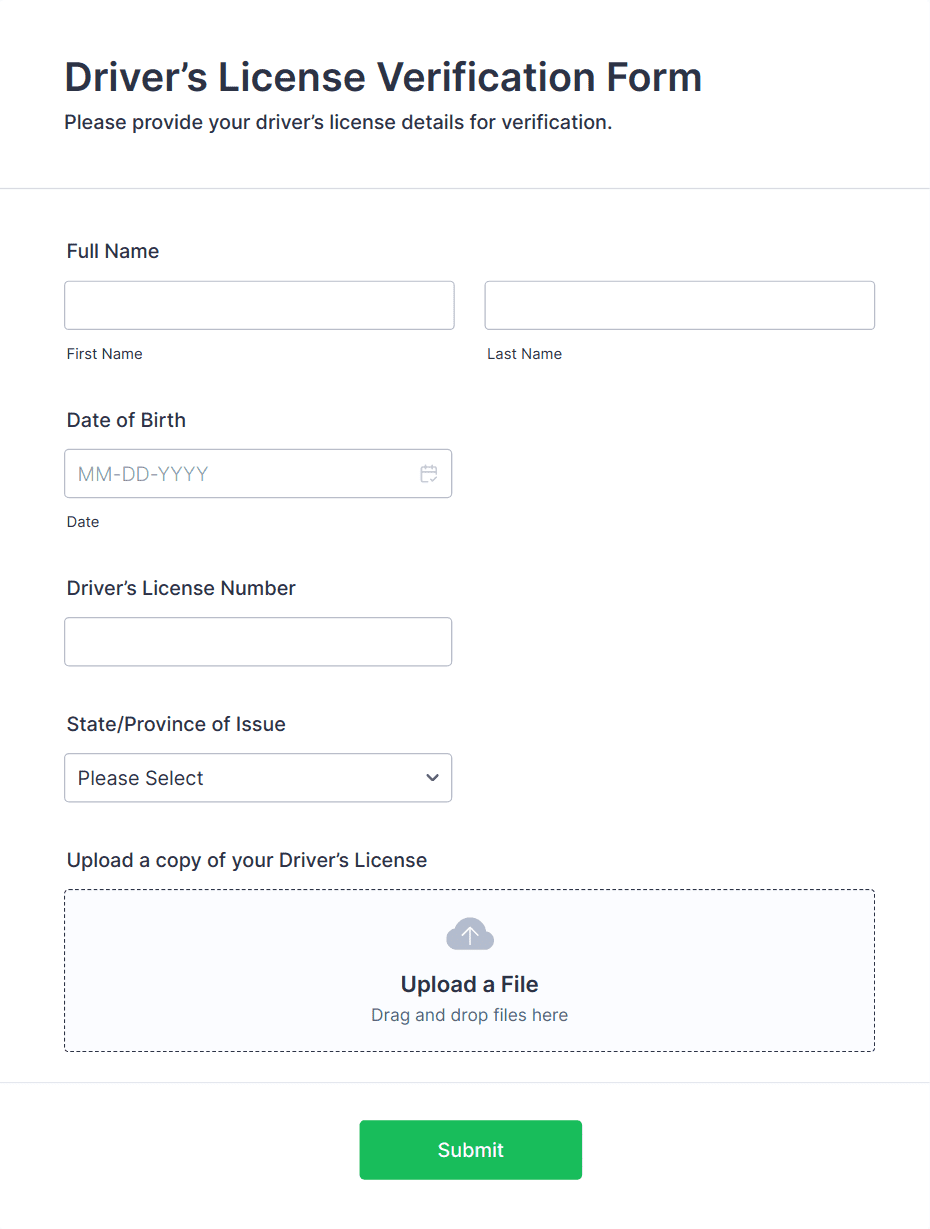This screenshot has width=930, height=1229.
Task: Click the Driver's License Number label
Action: (x=181, y=588)
